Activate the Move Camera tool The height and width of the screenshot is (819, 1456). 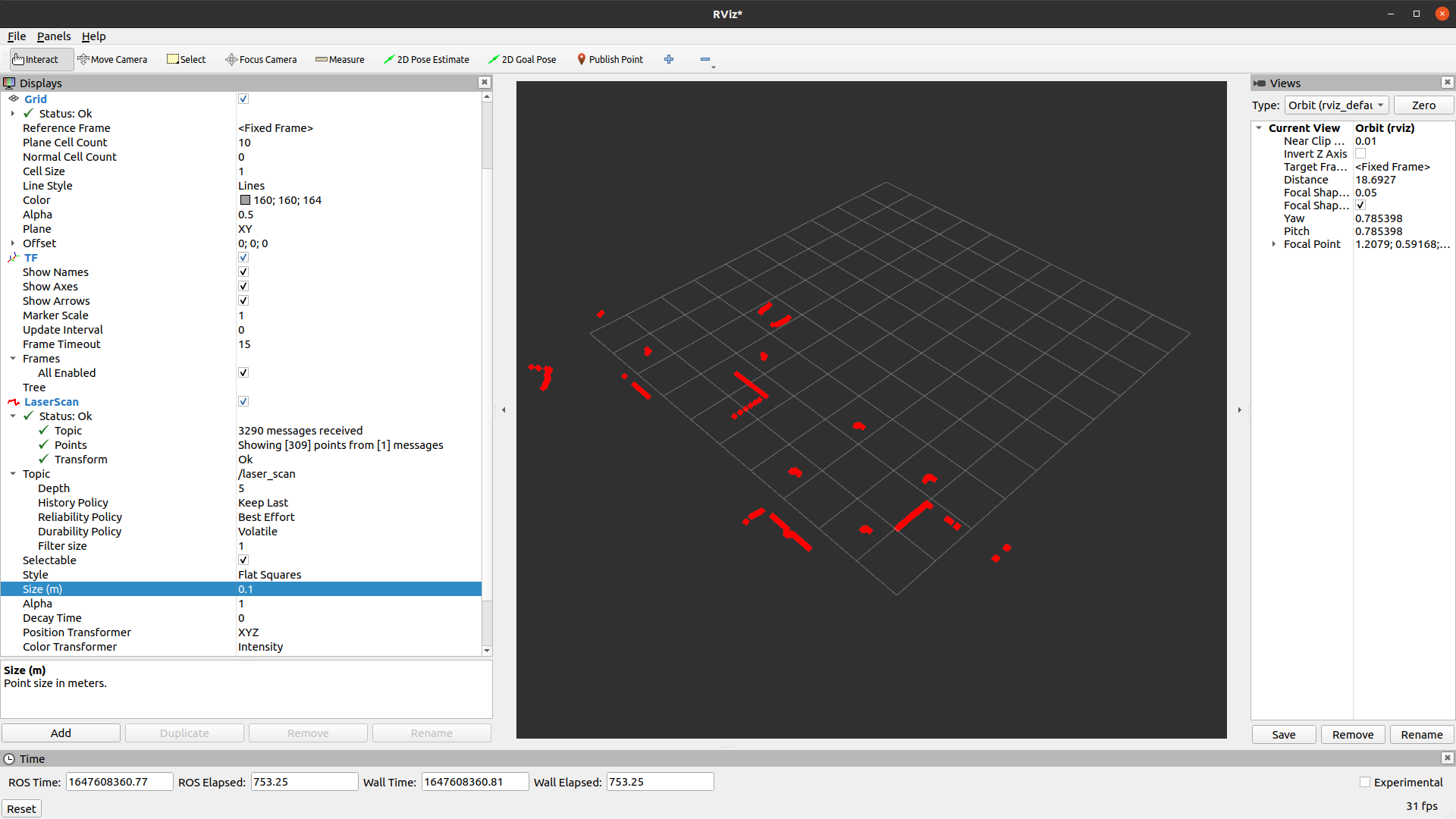point(112,59)
